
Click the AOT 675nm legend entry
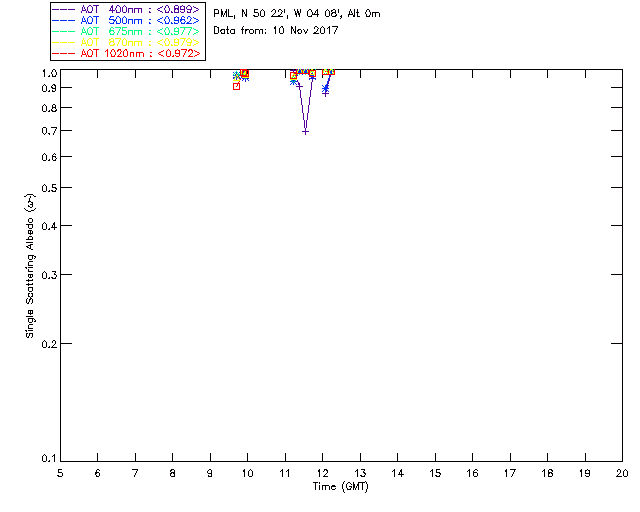(x=126, y=31)
